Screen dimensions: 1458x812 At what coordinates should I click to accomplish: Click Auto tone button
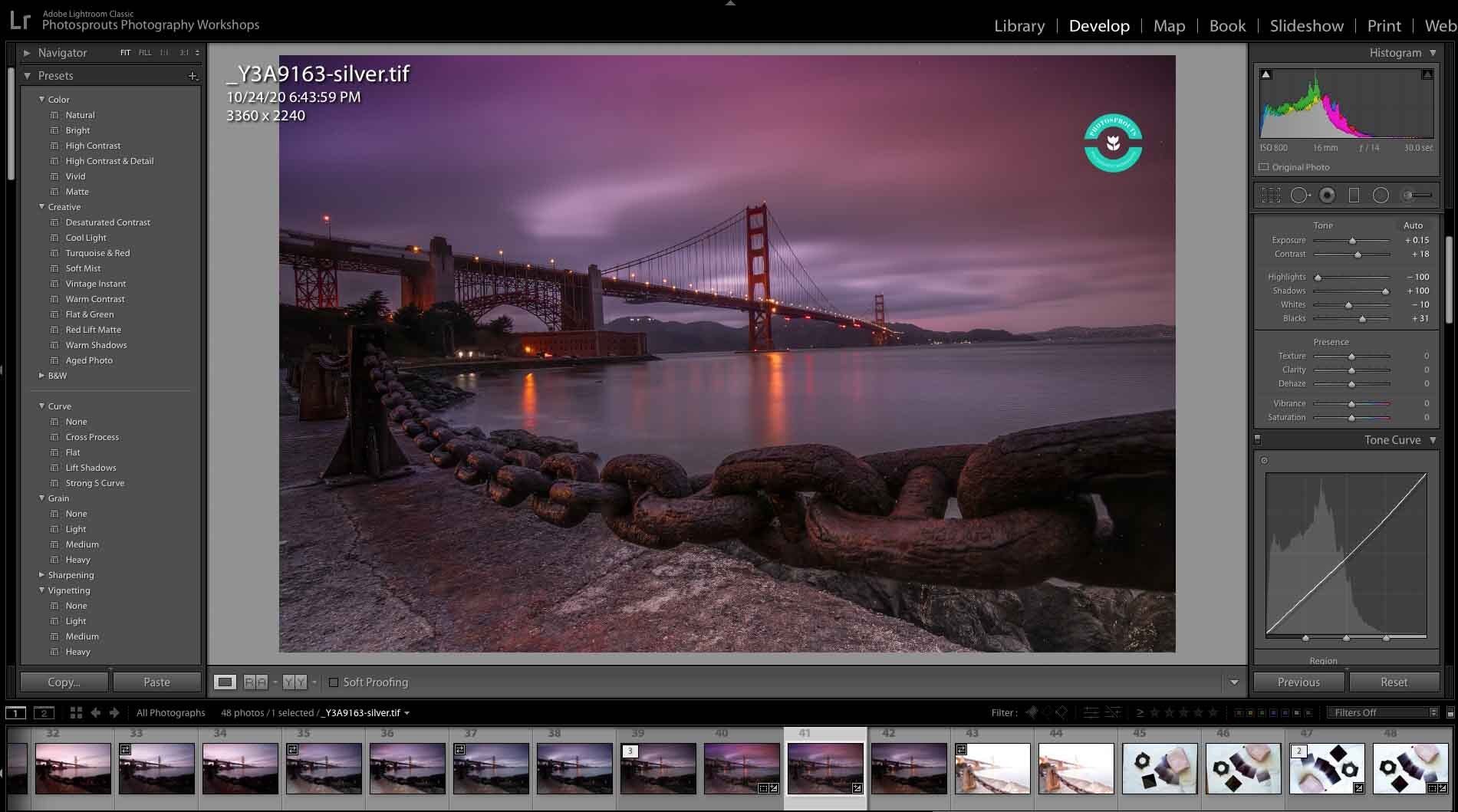pos(1413,225)
